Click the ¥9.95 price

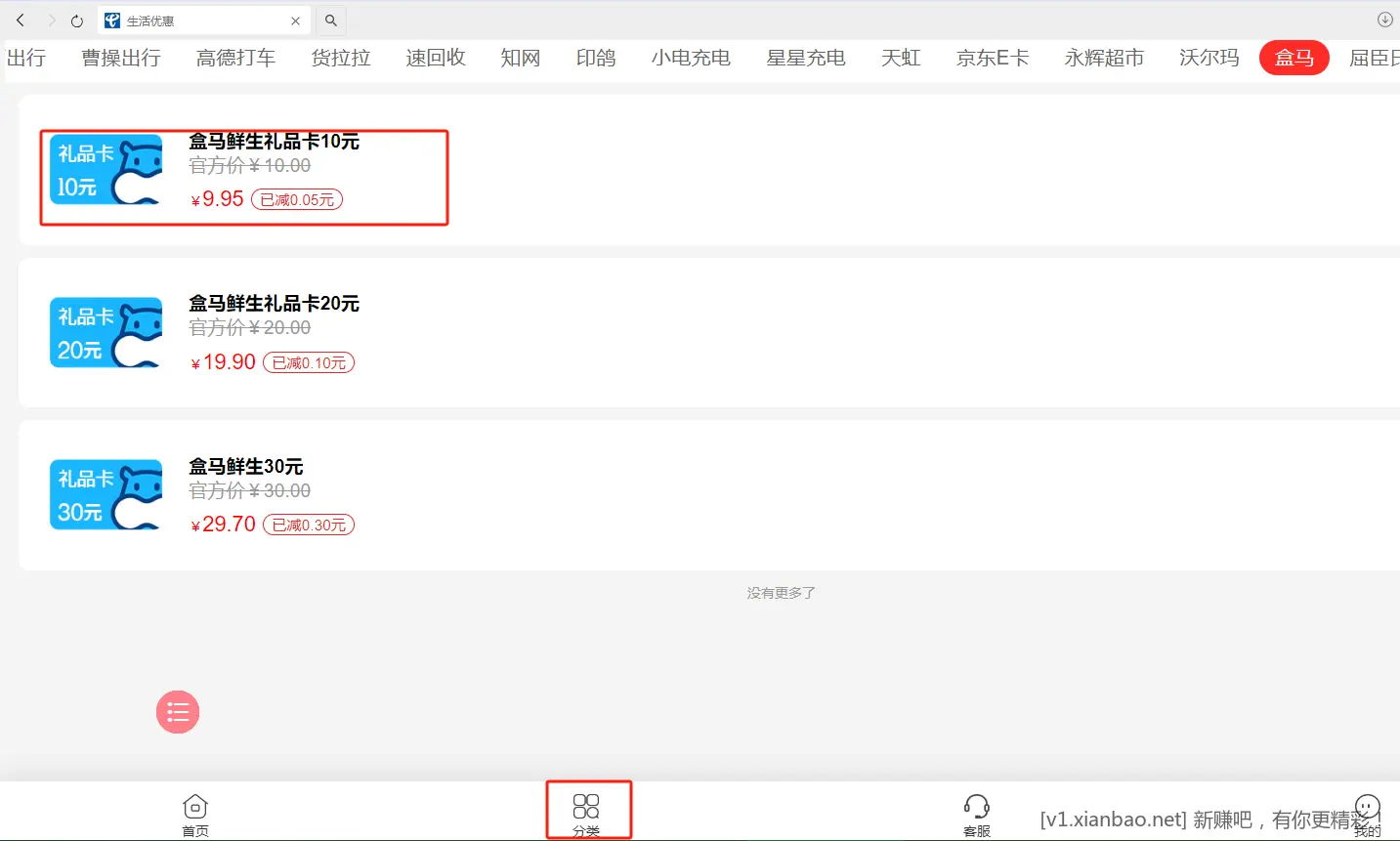[217, 199]
